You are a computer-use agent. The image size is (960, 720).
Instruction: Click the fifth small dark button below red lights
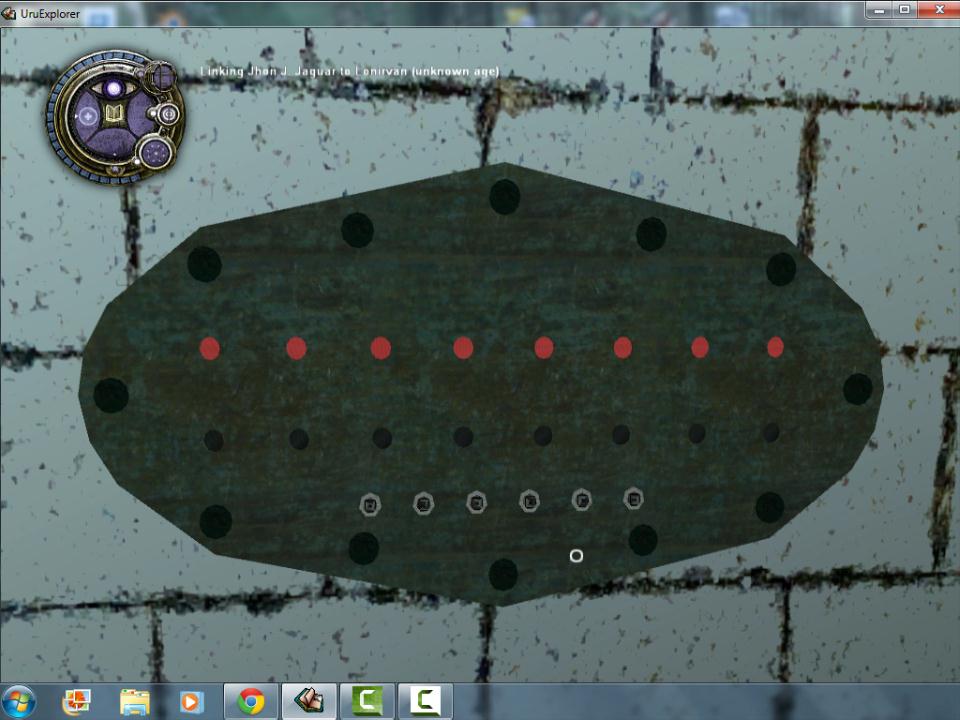click(x=543, y=436)
